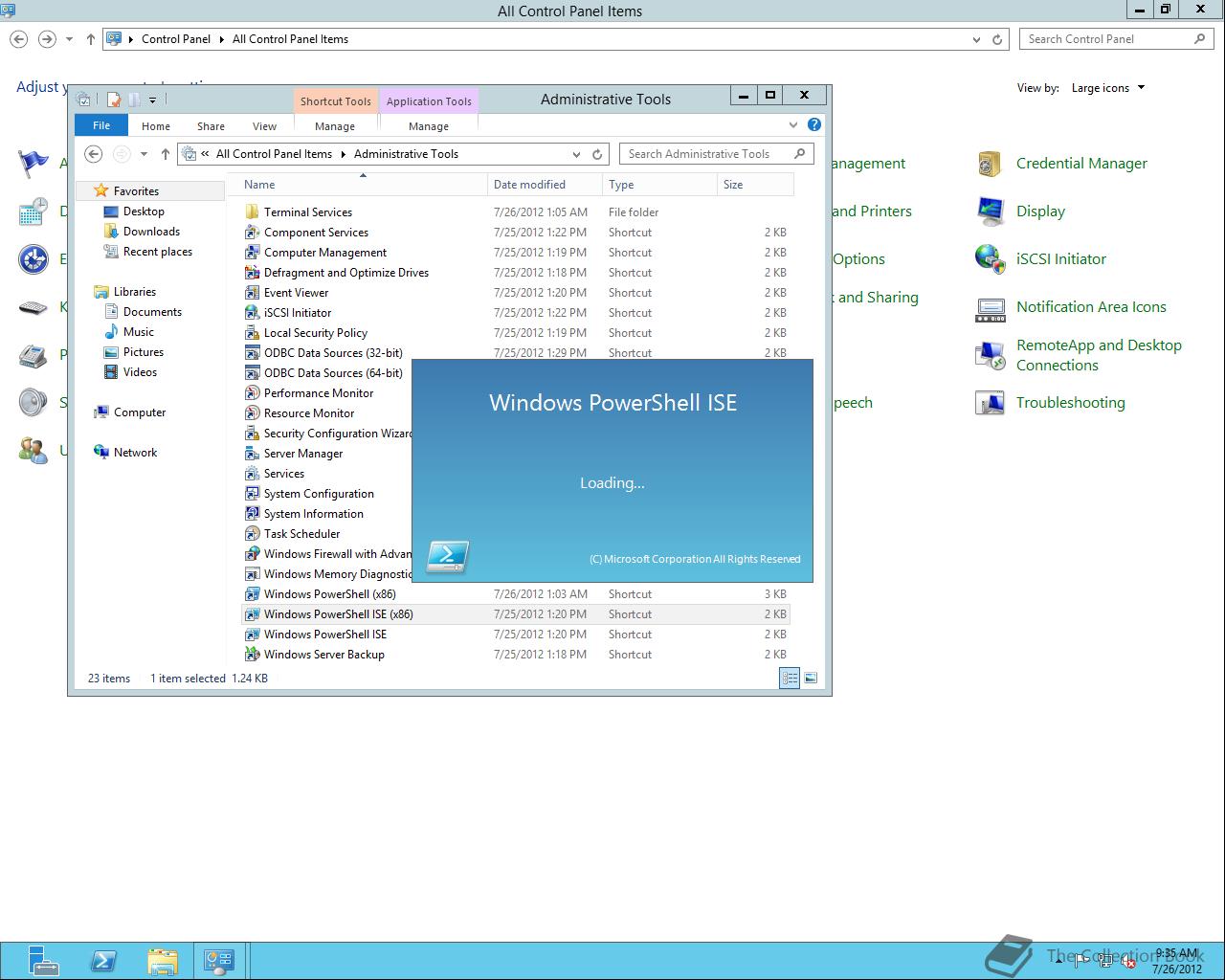Click the Control Panel taskbar button
This screenshot has width=1225, height=980.
[219, 961]
